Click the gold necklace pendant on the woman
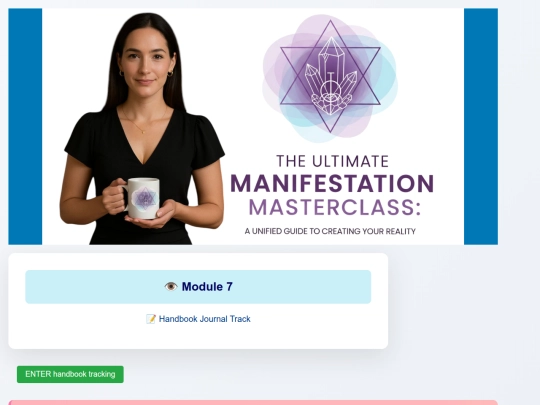 tap(143, 132)
